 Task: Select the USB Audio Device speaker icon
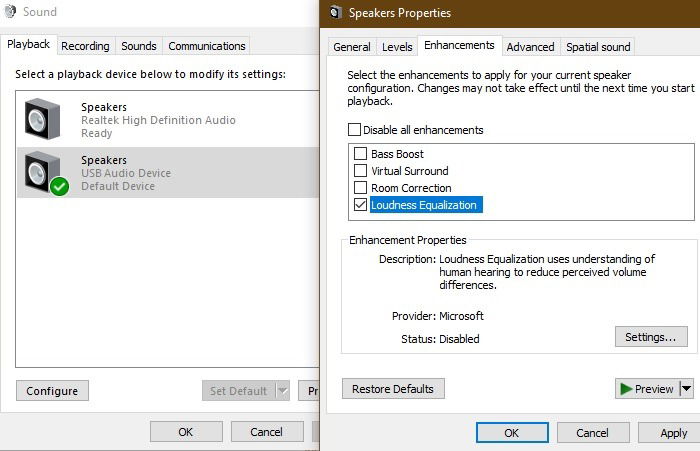[x=42, y=172]
